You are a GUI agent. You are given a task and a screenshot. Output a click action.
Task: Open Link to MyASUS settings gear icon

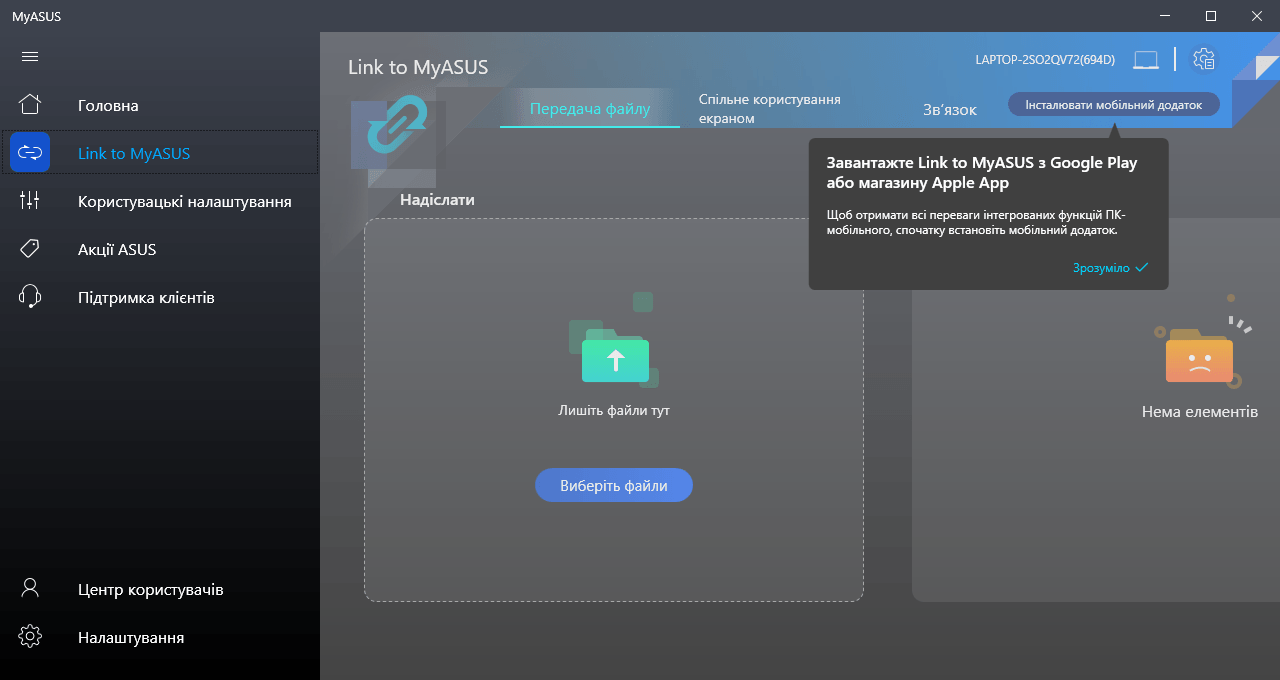click(x=1204, y=59)
